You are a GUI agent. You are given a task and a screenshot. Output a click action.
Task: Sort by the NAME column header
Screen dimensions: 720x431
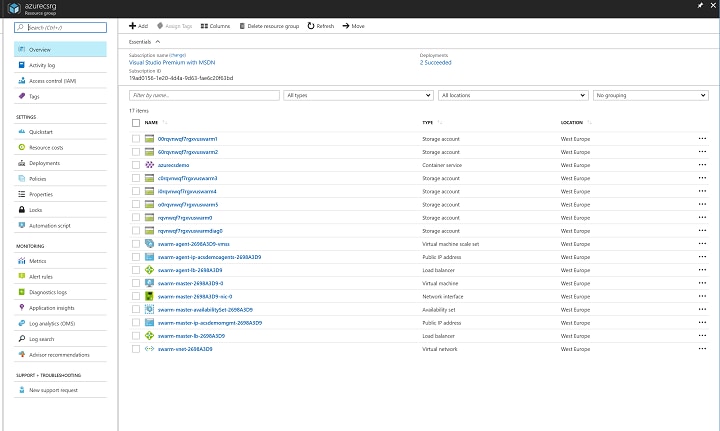click(151, 123)
